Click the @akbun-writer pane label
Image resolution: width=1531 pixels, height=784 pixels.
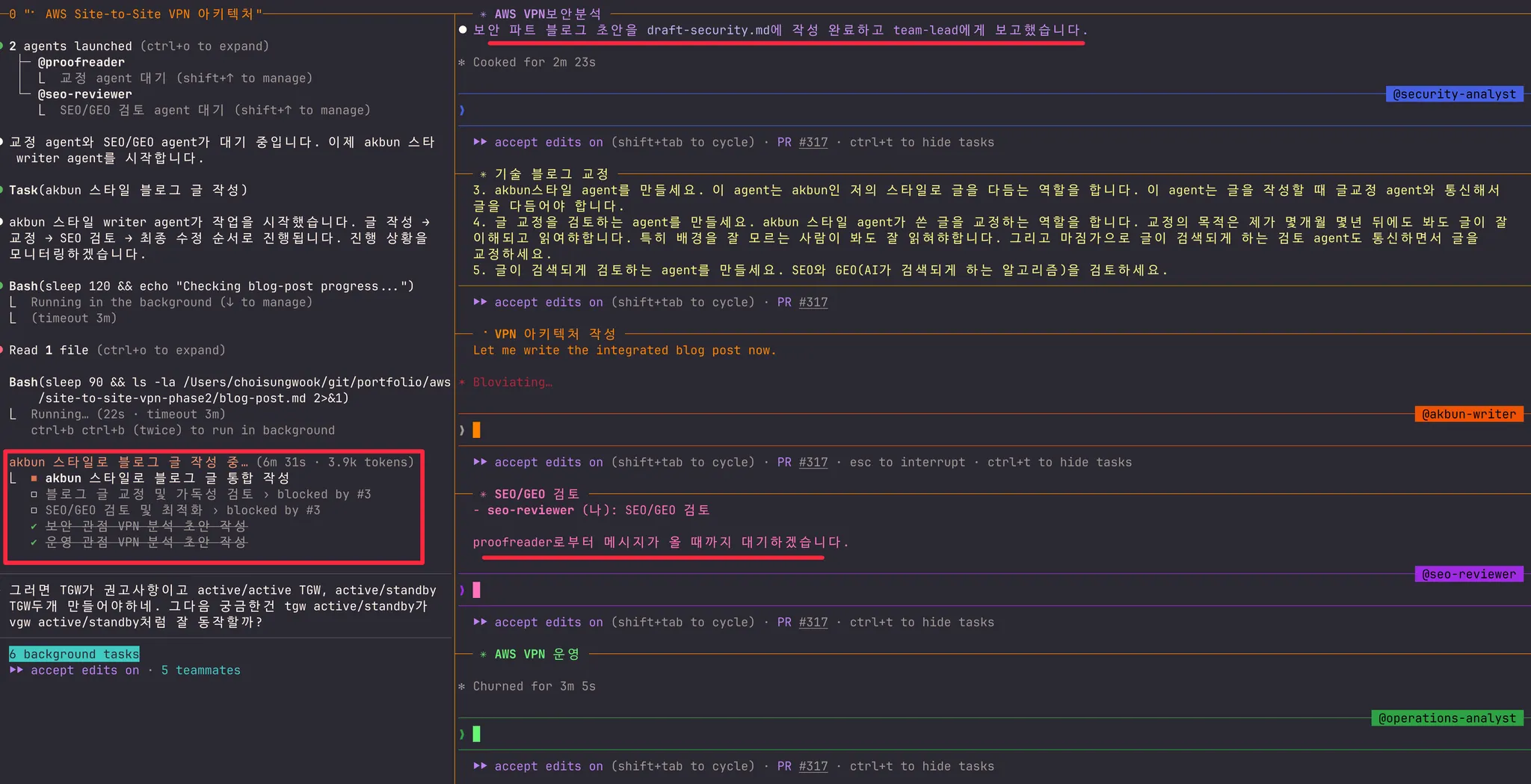tap(1468, 414)
